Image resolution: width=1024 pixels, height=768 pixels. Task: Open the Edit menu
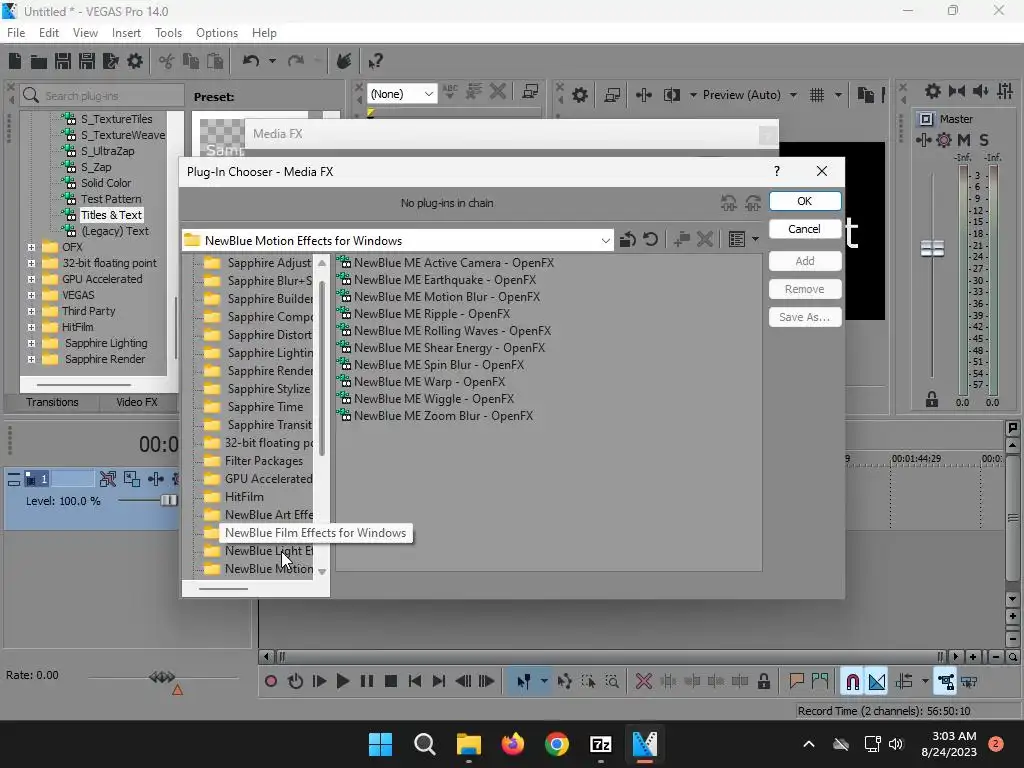point(49,33)
